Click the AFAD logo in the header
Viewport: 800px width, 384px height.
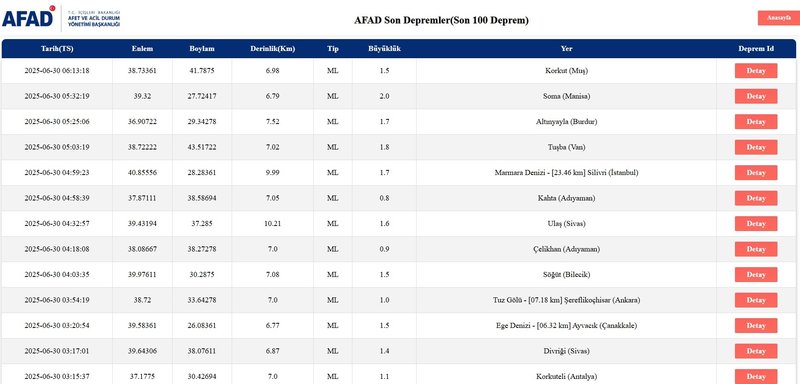(x=29, y=17)
